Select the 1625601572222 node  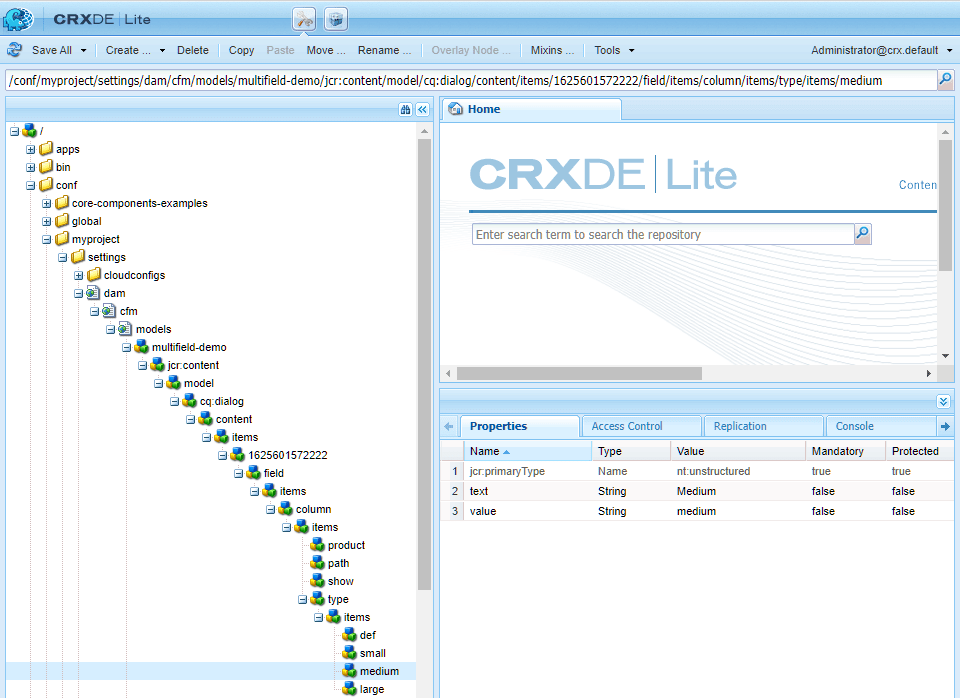(287, 455)
